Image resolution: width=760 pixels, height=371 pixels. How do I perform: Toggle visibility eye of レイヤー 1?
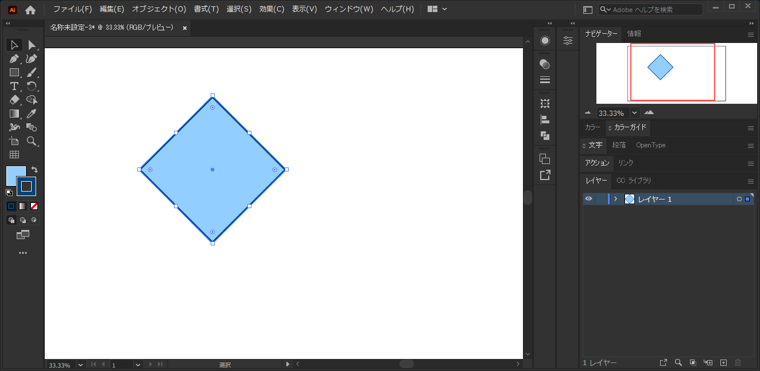[589, 199]
